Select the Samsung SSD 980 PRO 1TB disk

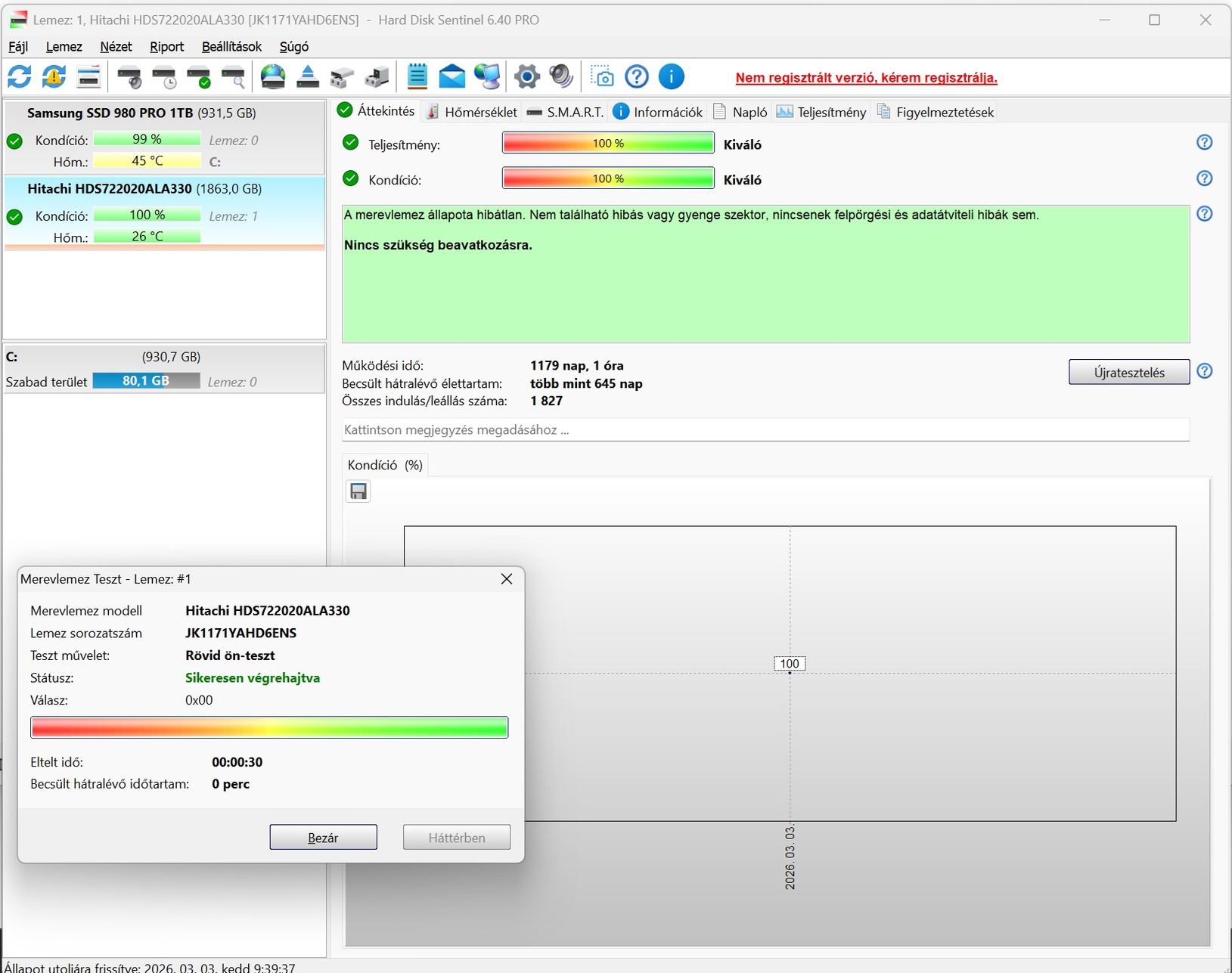tap(164, 138)
